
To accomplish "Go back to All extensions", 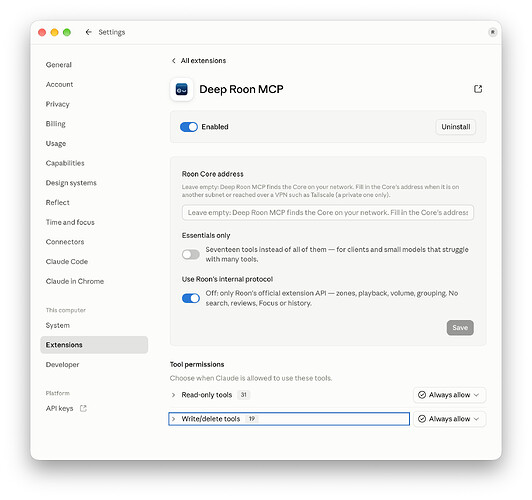I will (x=203, y=61).
